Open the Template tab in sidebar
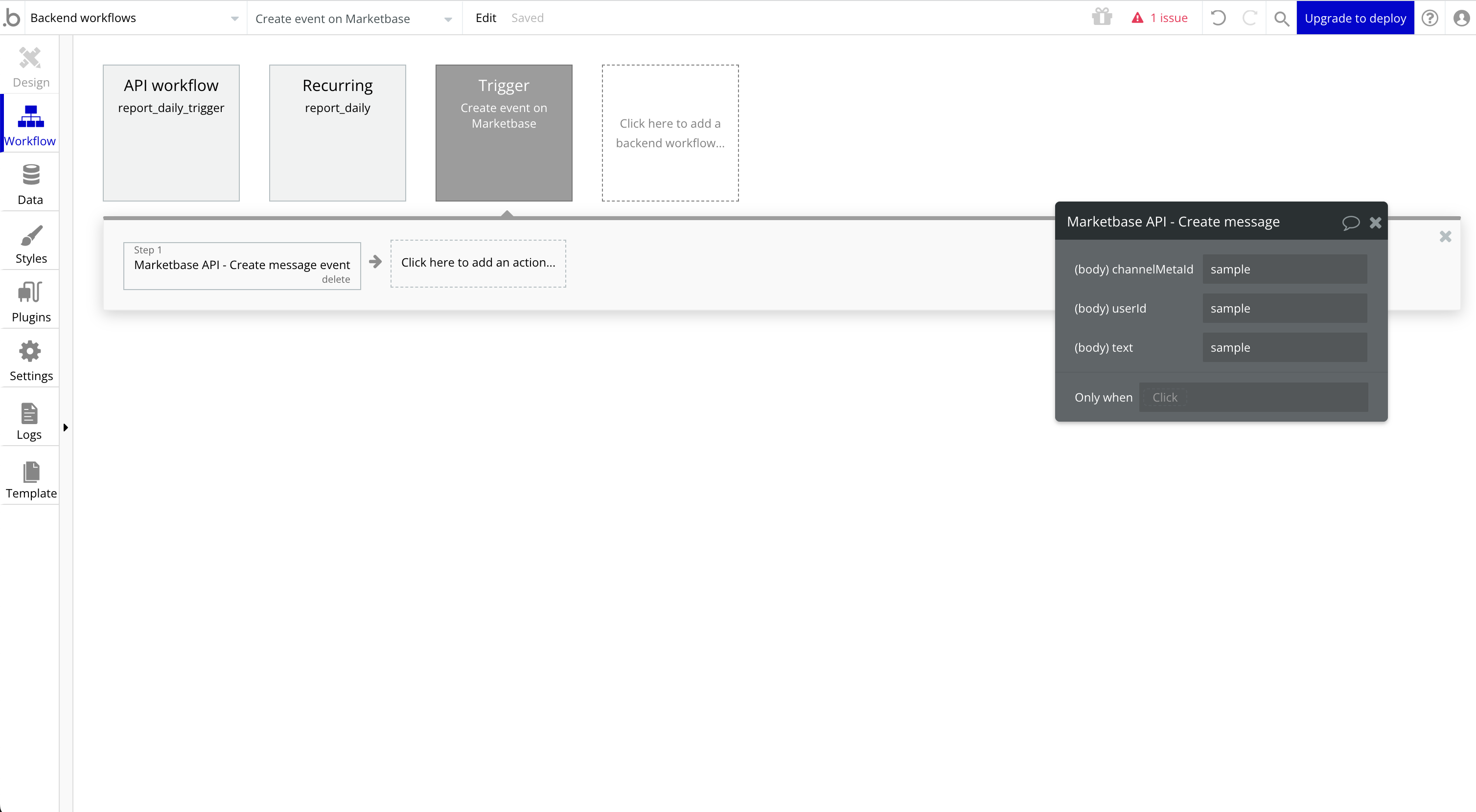 click(x=30, y=479)
